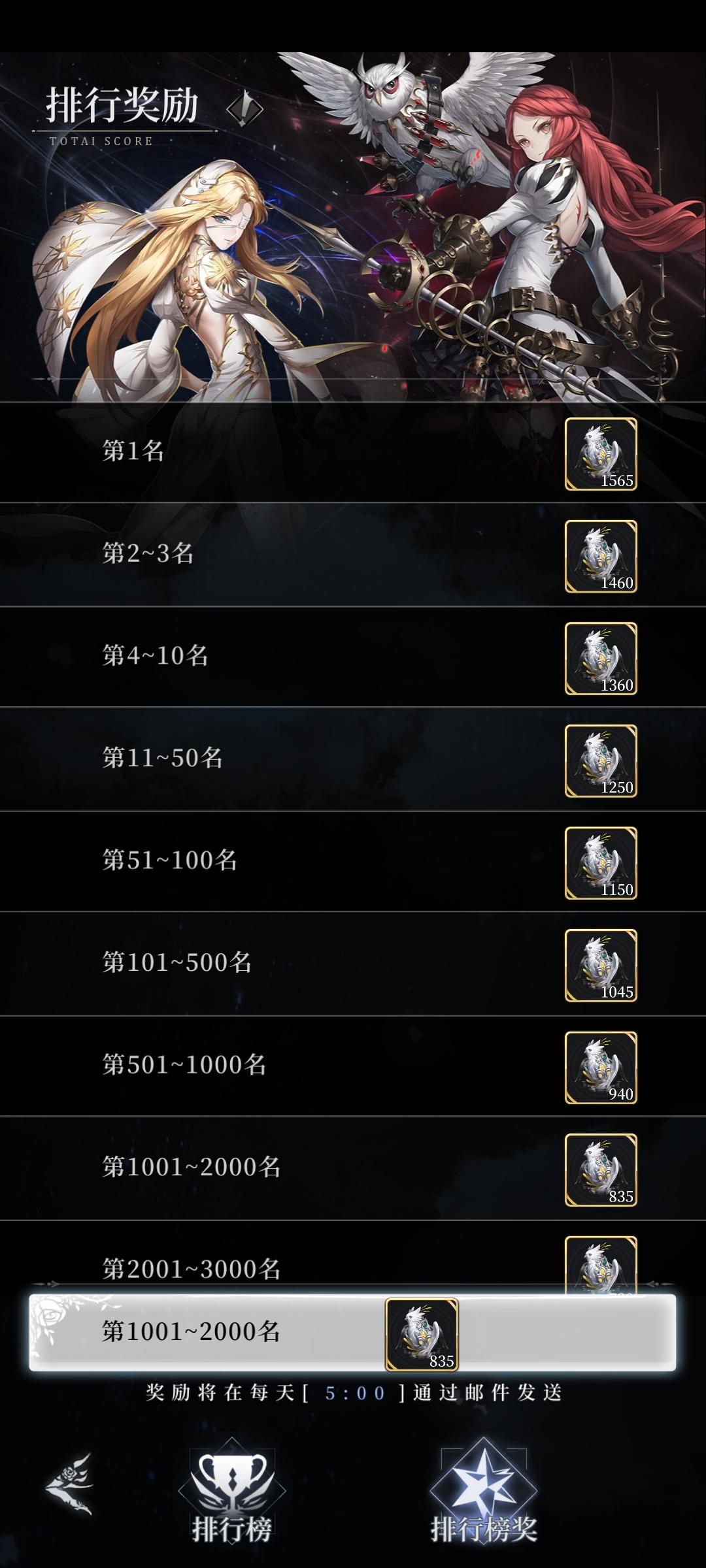Select the 第4~10名 ranking row label

[x=155, y=655]
